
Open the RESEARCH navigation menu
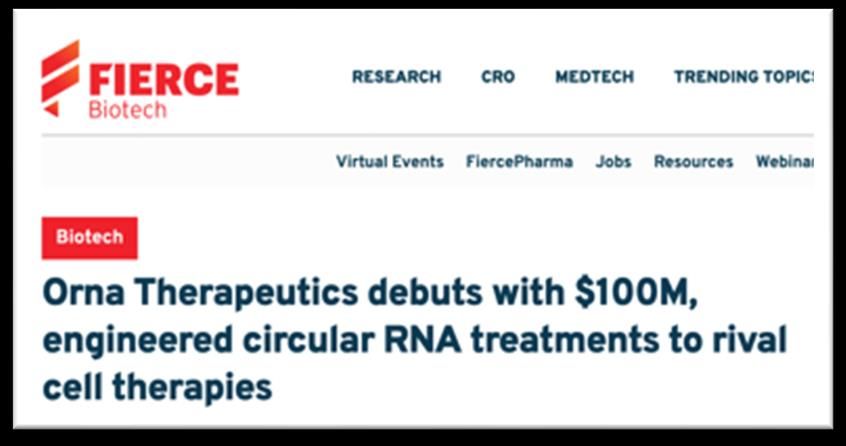pos(397,77)
